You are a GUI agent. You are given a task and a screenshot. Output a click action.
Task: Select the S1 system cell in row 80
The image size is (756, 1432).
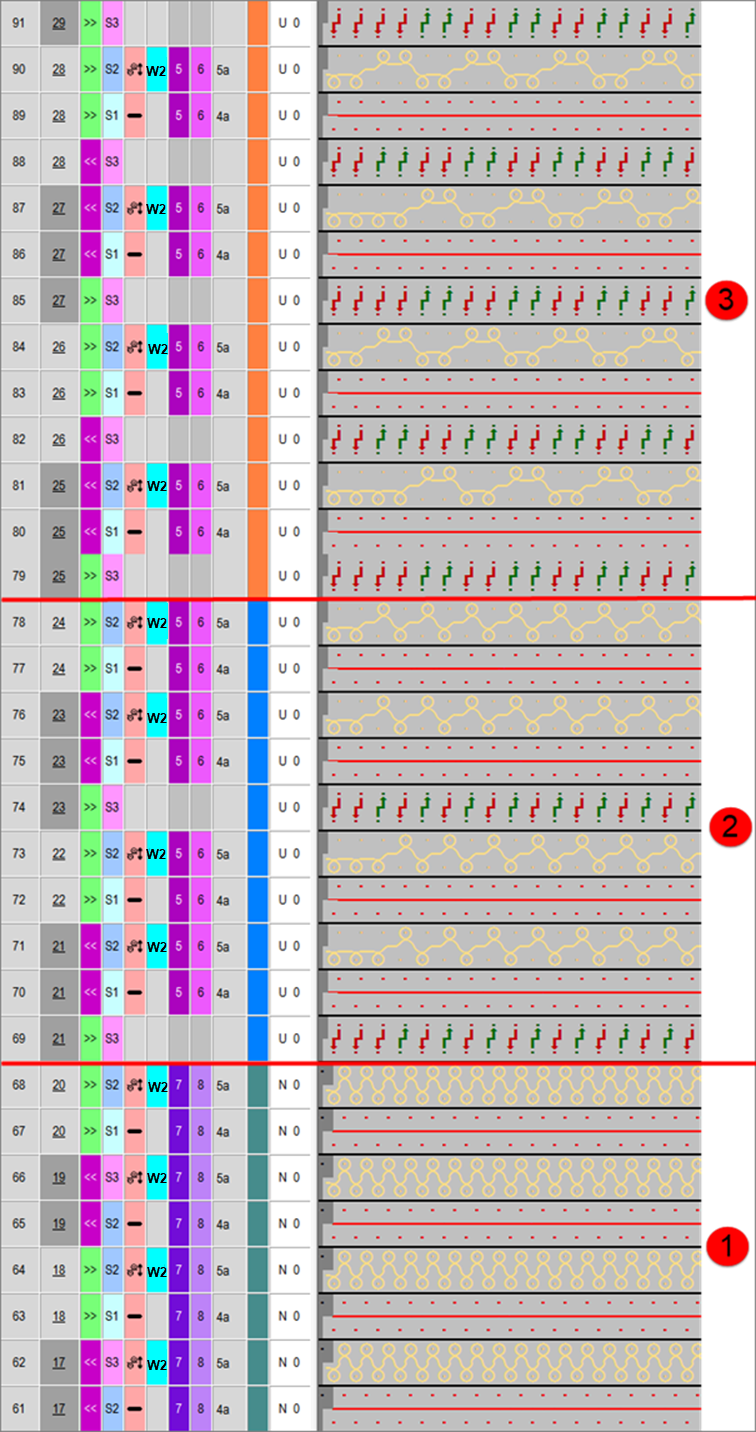point(112,532)
